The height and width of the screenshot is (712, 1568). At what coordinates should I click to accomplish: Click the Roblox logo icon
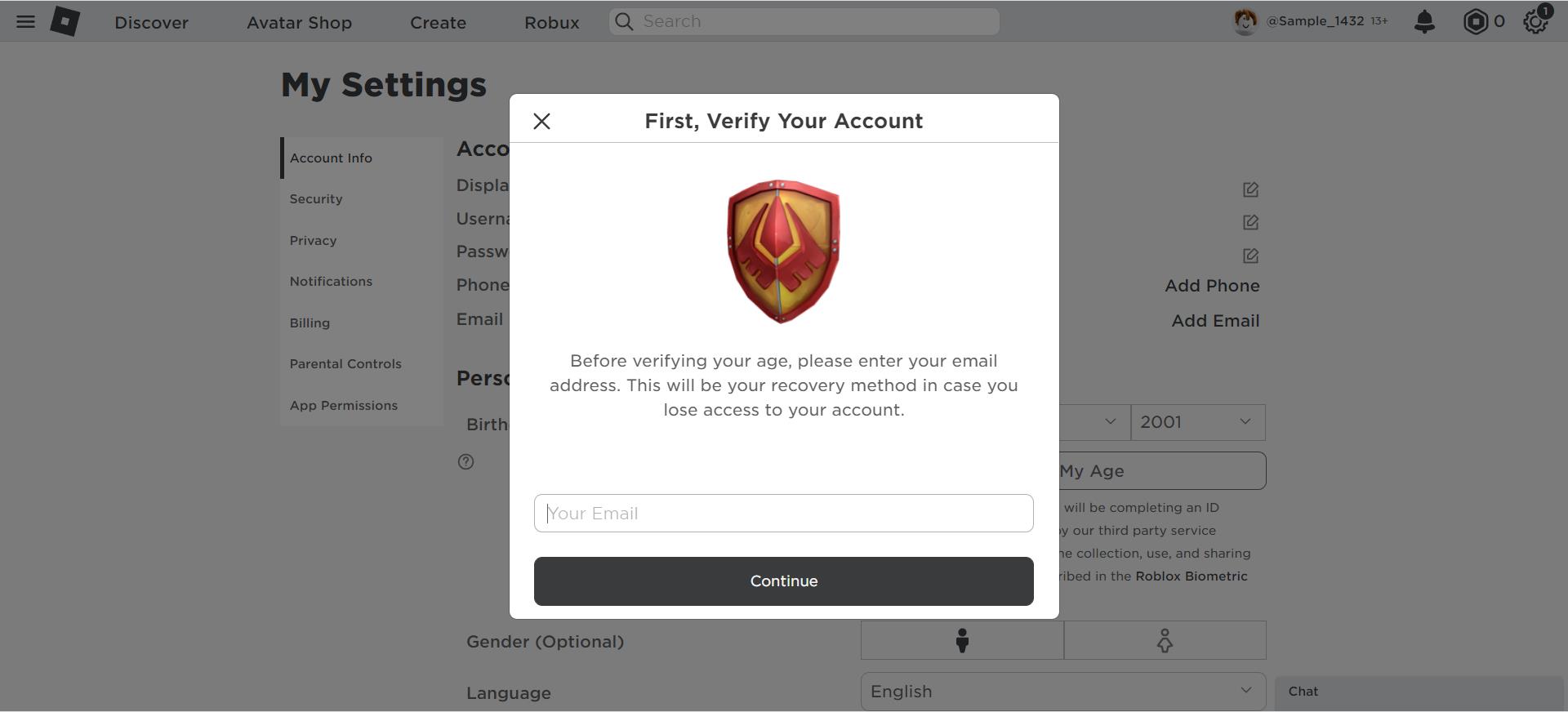[65, 21]
